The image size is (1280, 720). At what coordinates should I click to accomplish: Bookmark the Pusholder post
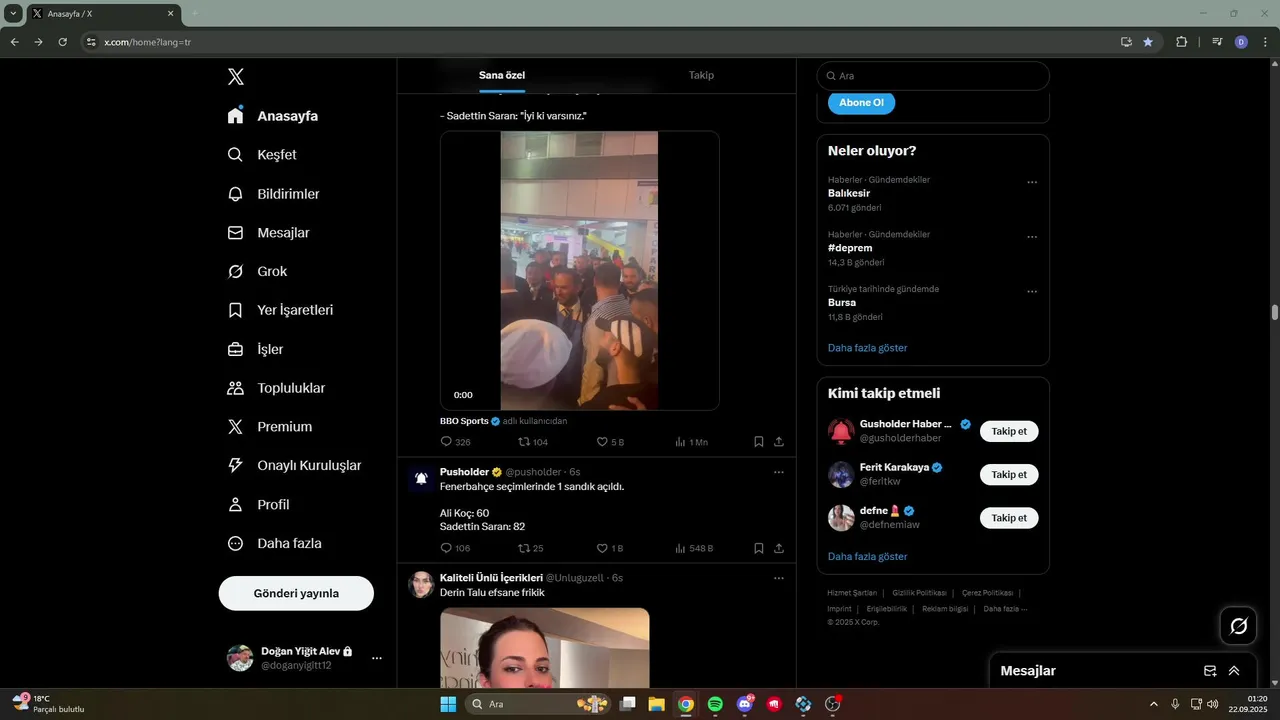click(x=759, y=548)
